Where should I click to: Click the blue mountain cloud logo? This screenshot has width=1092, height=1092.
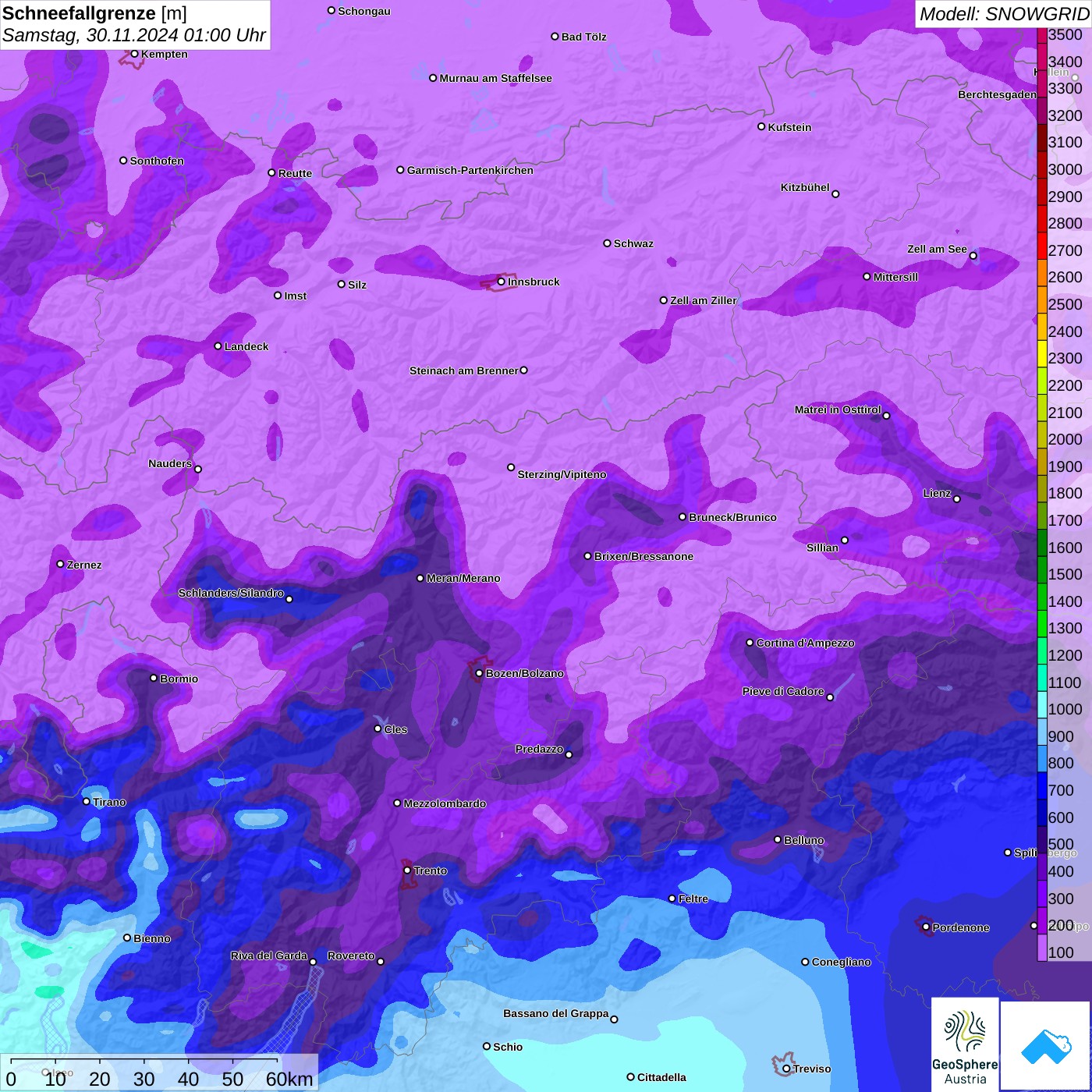(1046, 1047)
